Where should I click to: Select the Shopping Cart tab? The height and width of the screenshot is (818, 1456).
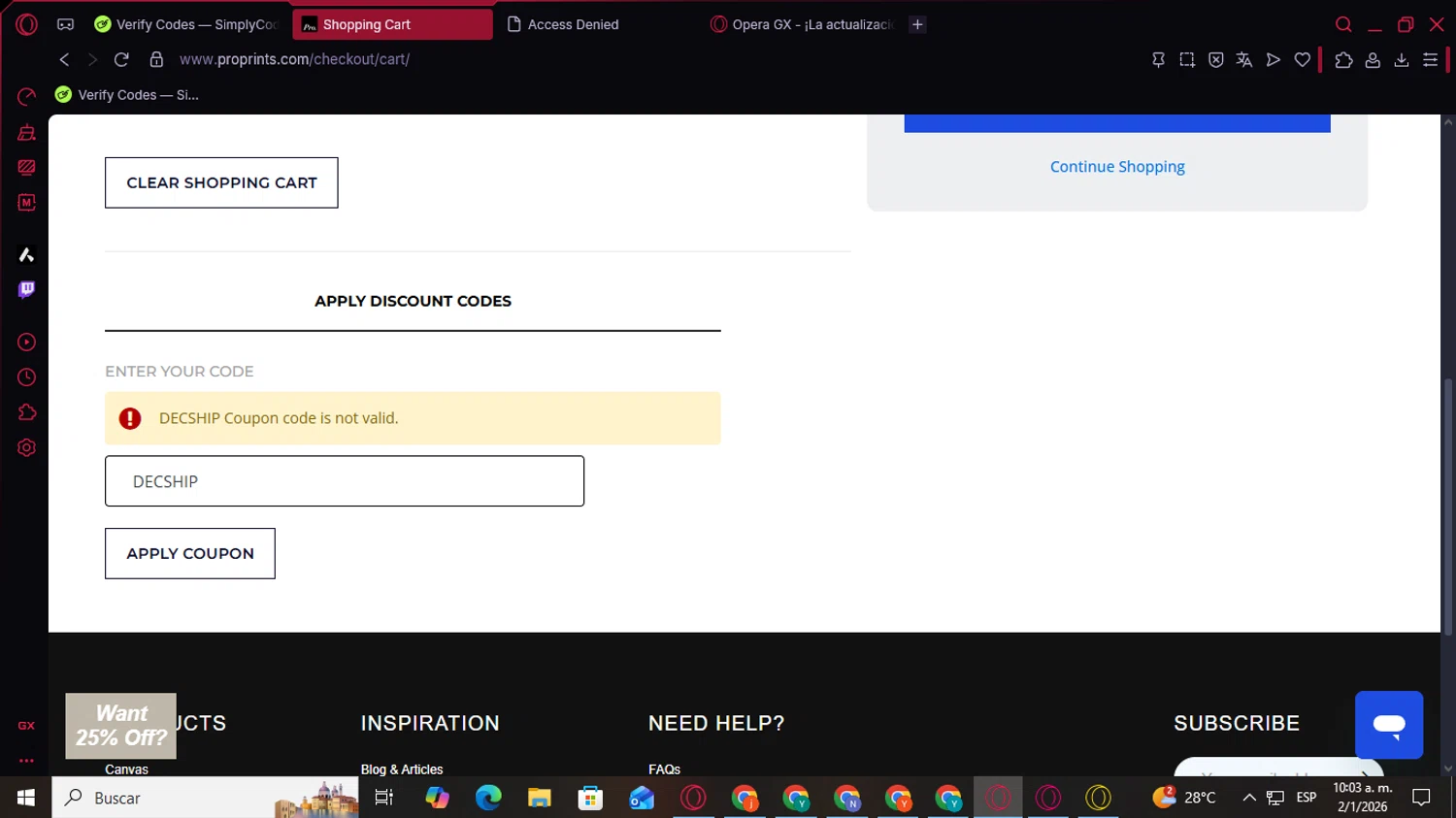coord(392,24)
